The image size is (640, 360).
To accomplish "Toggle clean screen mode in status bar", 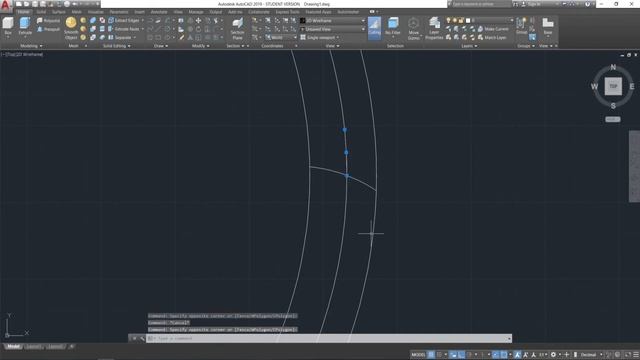I will tap(628, 355).
